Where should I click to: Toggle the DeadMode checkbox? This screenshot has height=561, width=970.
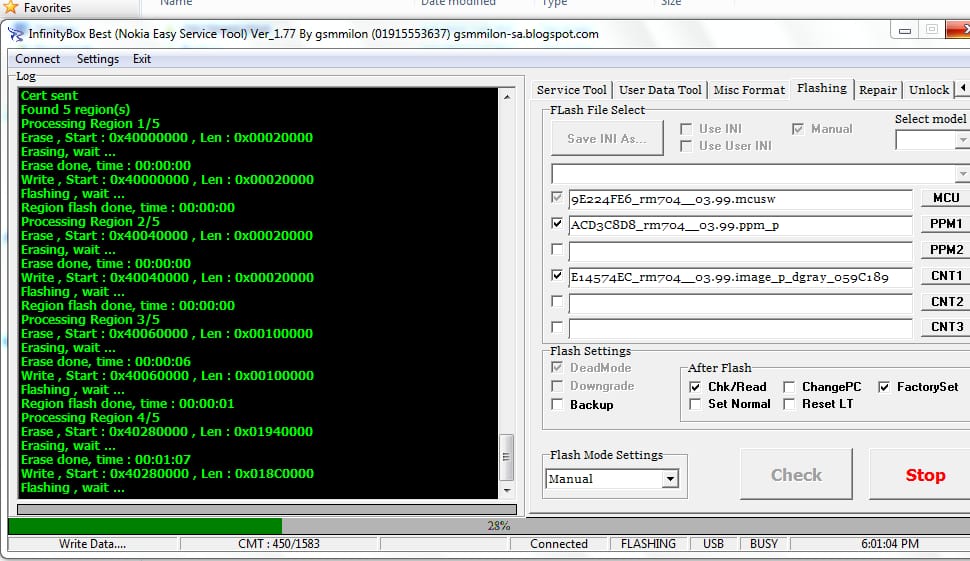coord(557,367)
